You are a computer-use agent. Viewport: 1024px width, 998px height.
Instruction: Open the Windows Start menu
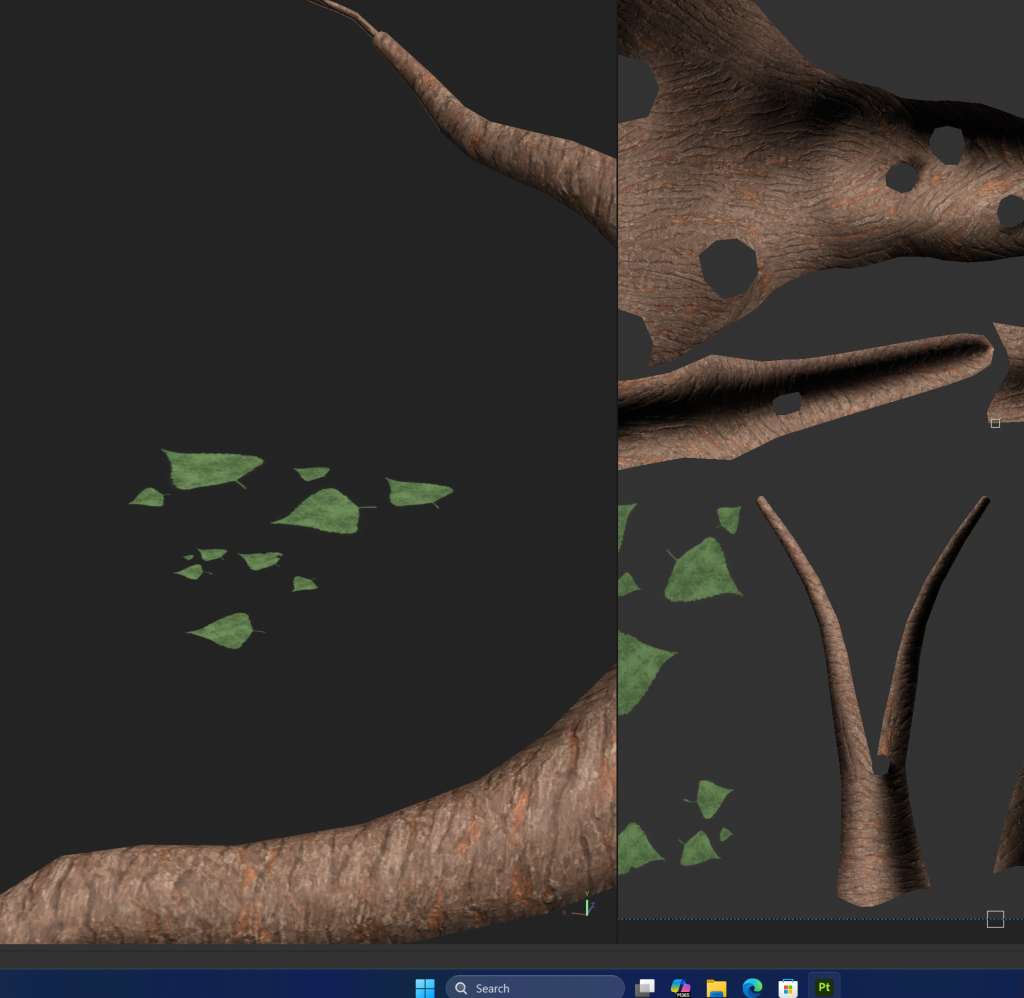pos(425,987)
